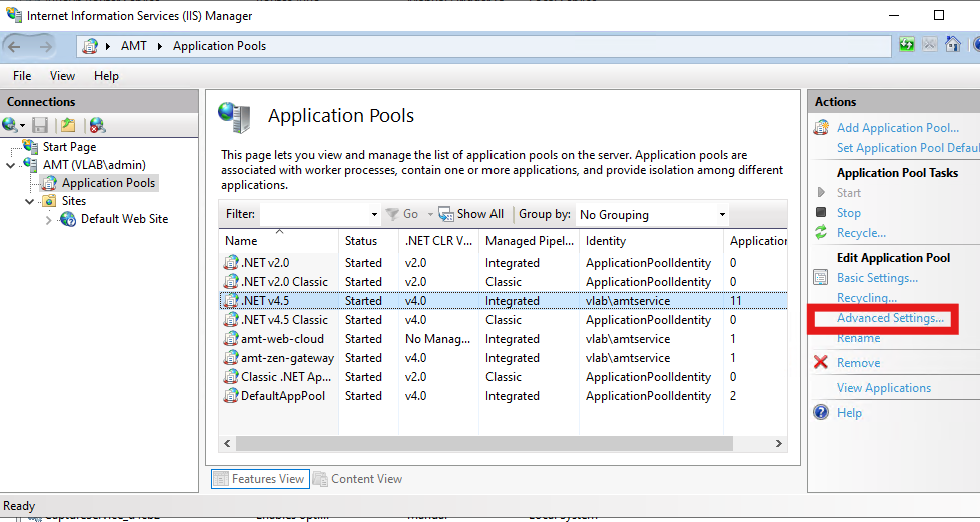Select Start Page in the Connections tree

click(69, 147)
